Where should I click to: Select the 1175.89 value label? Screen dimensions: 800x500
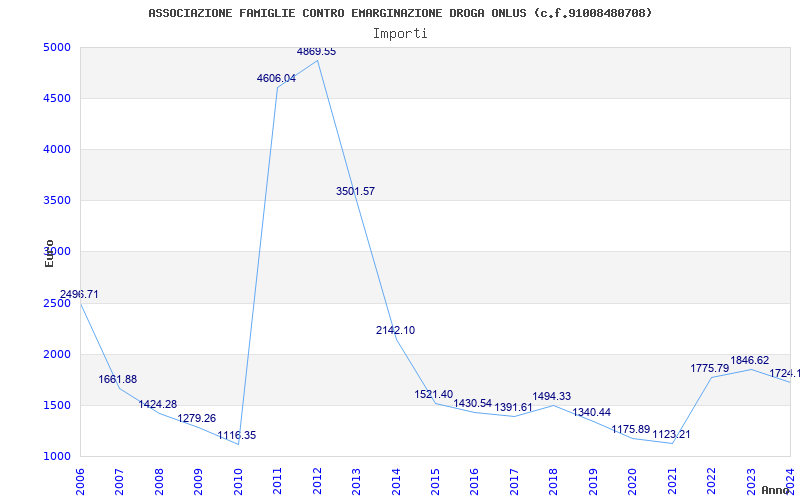point(631,430)
